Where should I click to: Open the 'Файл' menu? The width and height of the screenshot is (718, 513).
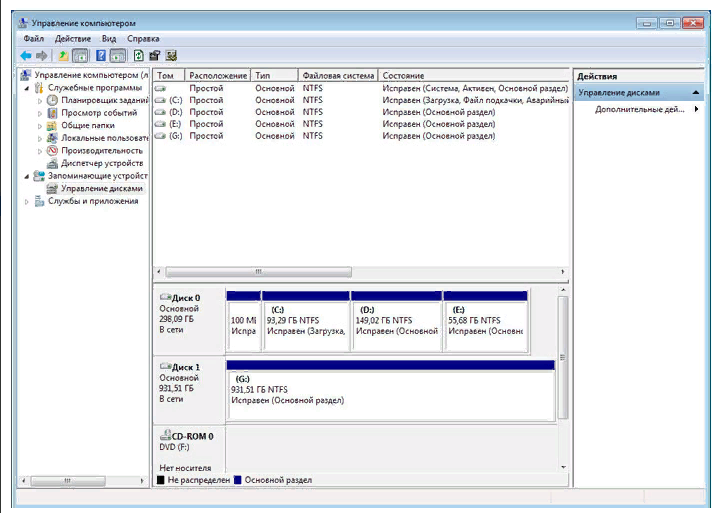33,39
